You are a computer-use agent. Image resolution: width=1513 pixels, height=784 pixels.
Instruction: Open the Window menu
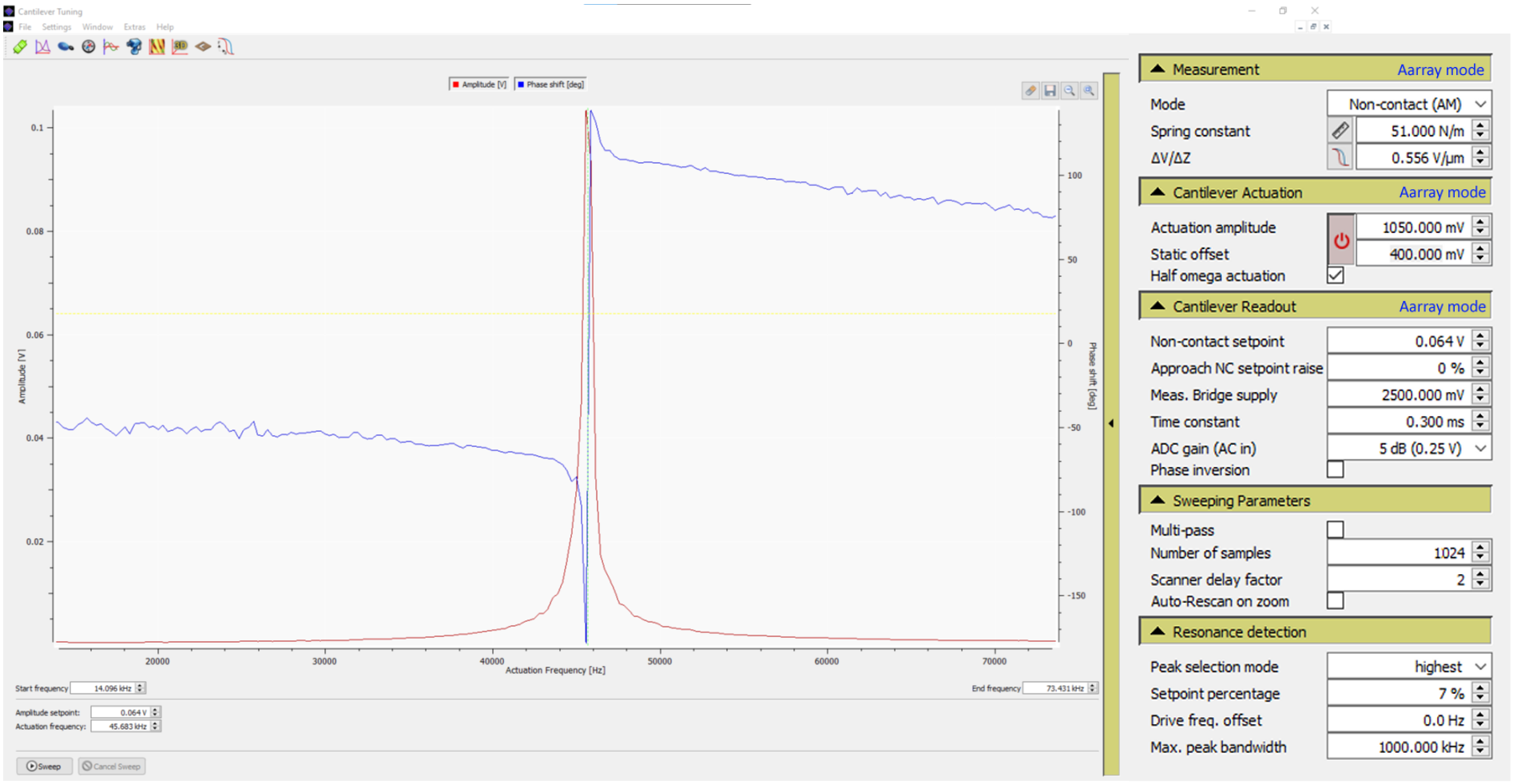point(97,27)
